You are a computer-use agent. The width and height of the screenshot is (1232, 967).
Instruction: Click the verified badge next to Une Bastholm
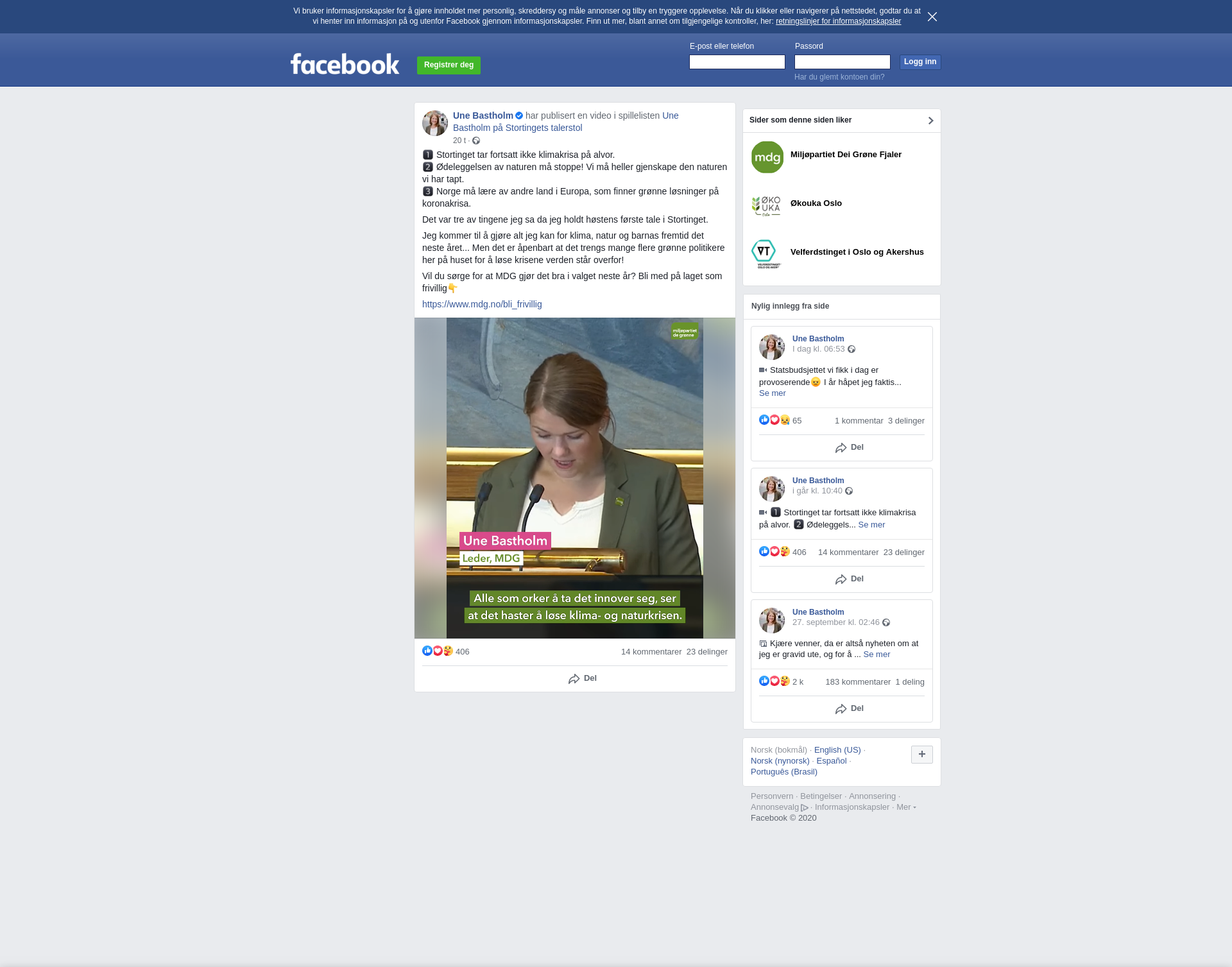pyautogui.click(x=519, y=116)
